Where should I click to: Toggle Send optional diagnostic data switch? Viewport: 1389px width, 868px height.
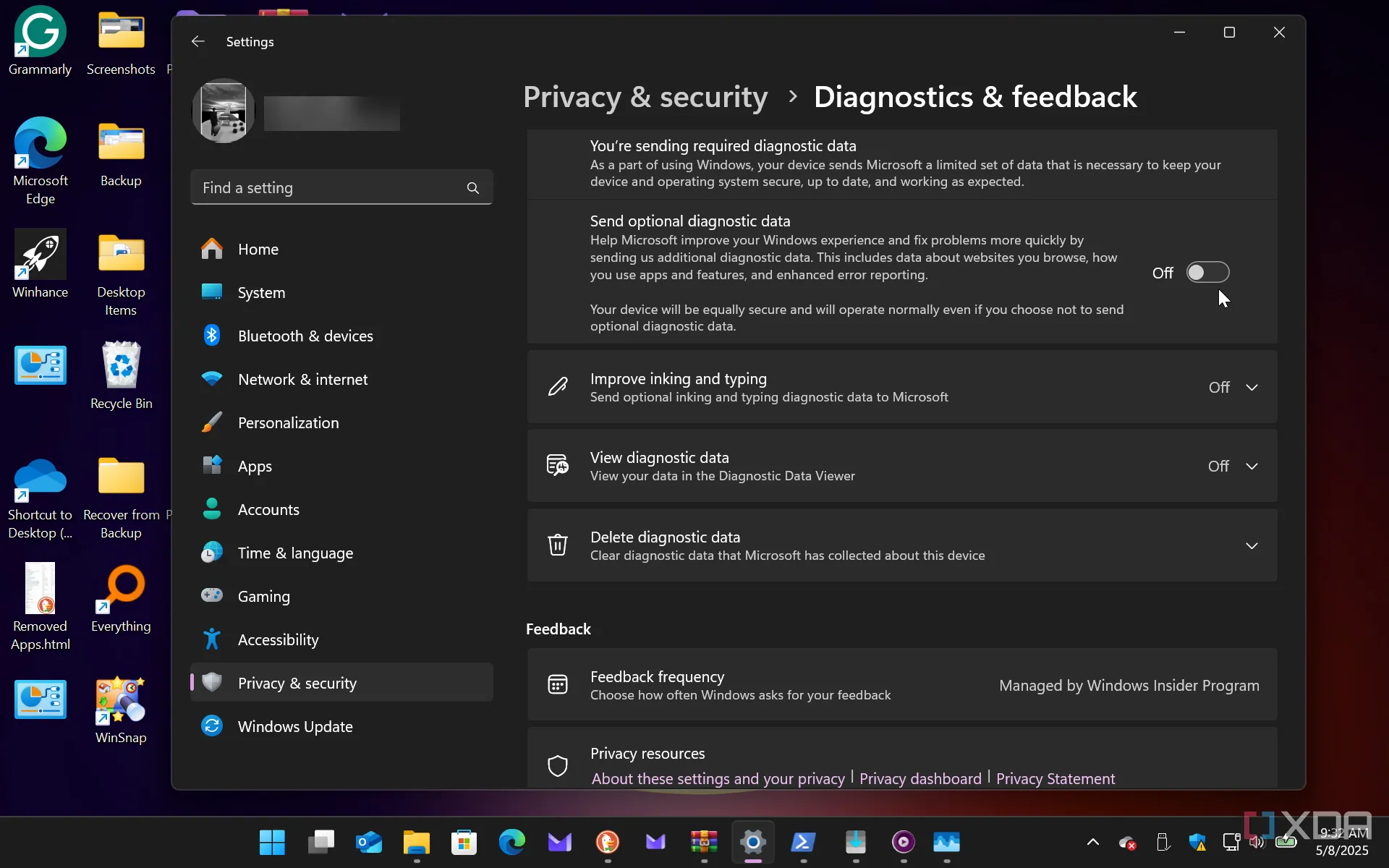tap(1207, 273)
